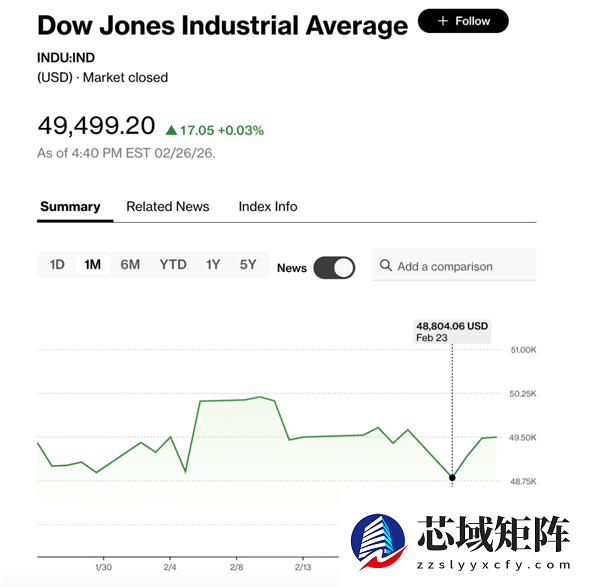Select the 1D chart range

pyautogui.click(x=57, y=265)
